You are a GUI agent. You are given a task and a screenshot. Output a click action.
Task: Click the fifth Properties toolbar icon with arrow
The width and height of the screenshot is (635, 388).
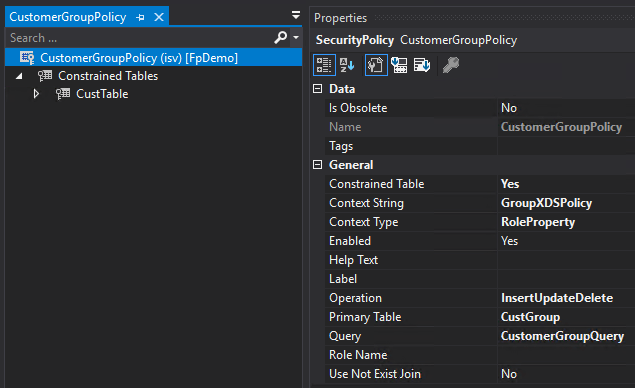pos(422,65)
